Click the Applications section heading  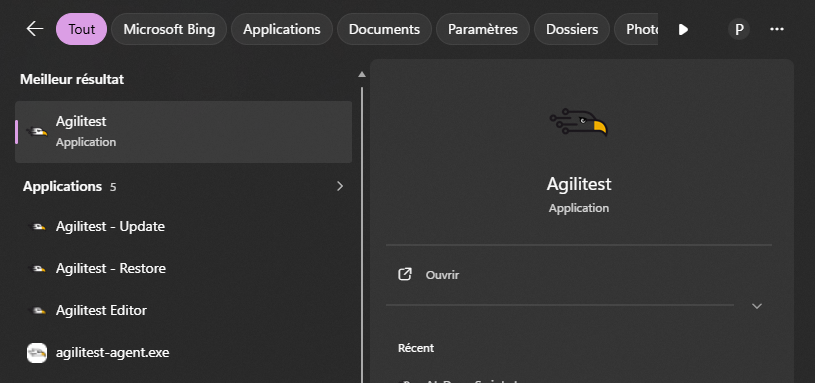pyautogui.click(x=62, y=187)
